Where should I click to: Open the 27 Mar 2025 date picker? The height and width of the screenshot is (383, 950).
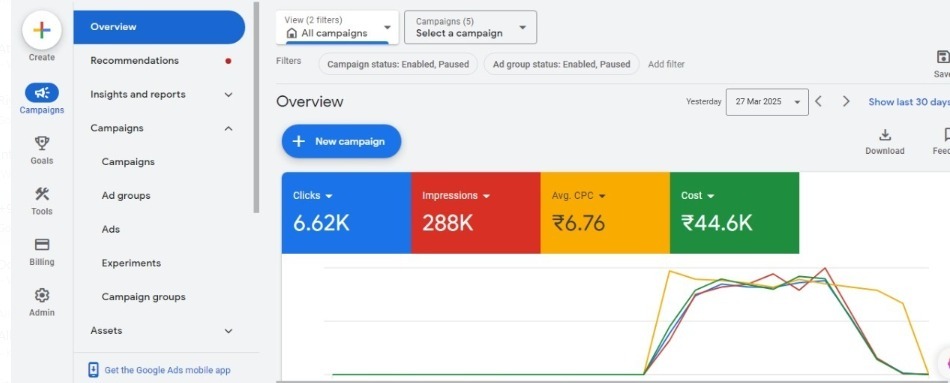click(767, 102)
